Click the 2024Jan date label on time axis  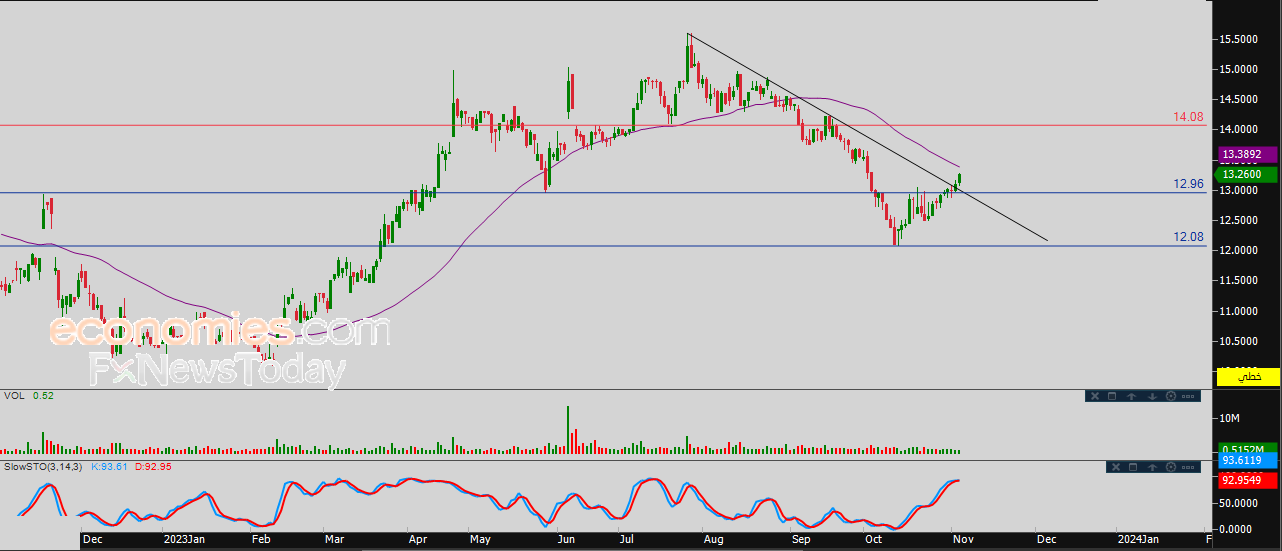1139,539
